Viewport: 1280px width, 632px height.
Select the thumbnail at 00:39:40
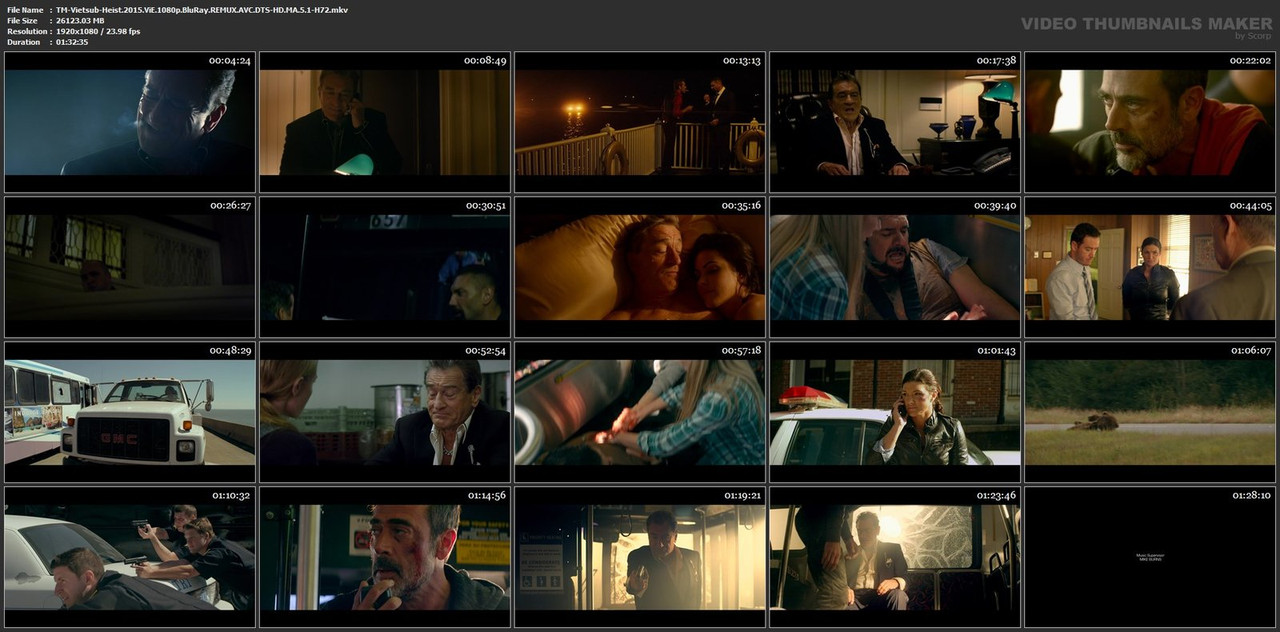coord(895,267)
